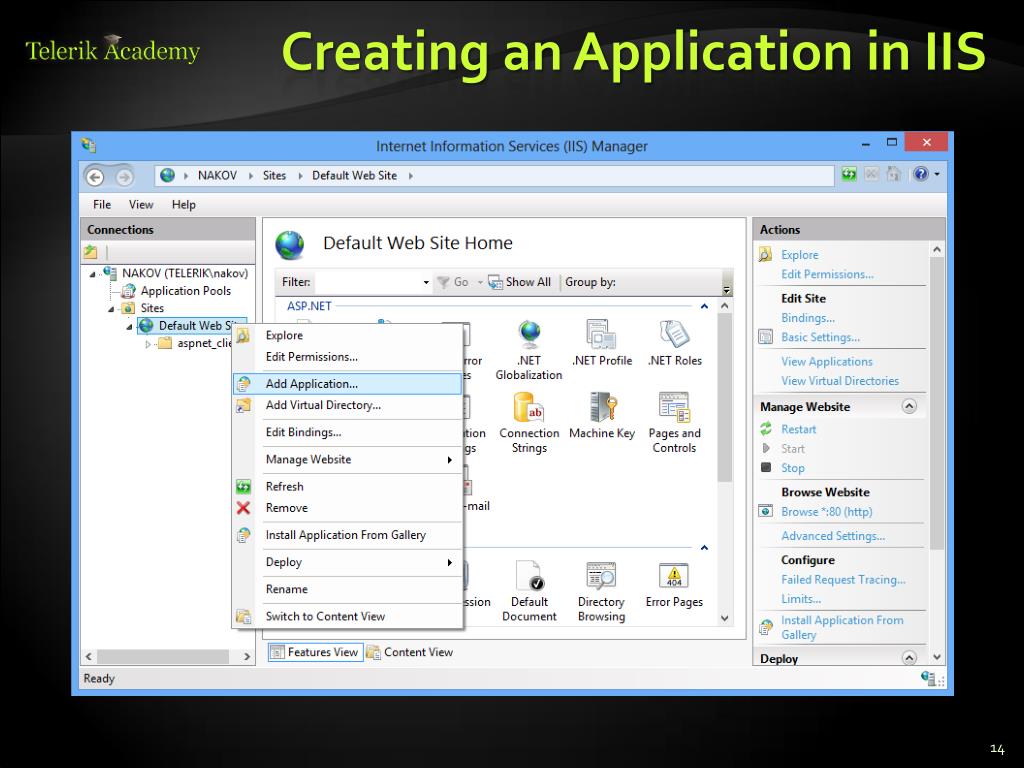Select Remove in the context menu

[x=347, y=507]
